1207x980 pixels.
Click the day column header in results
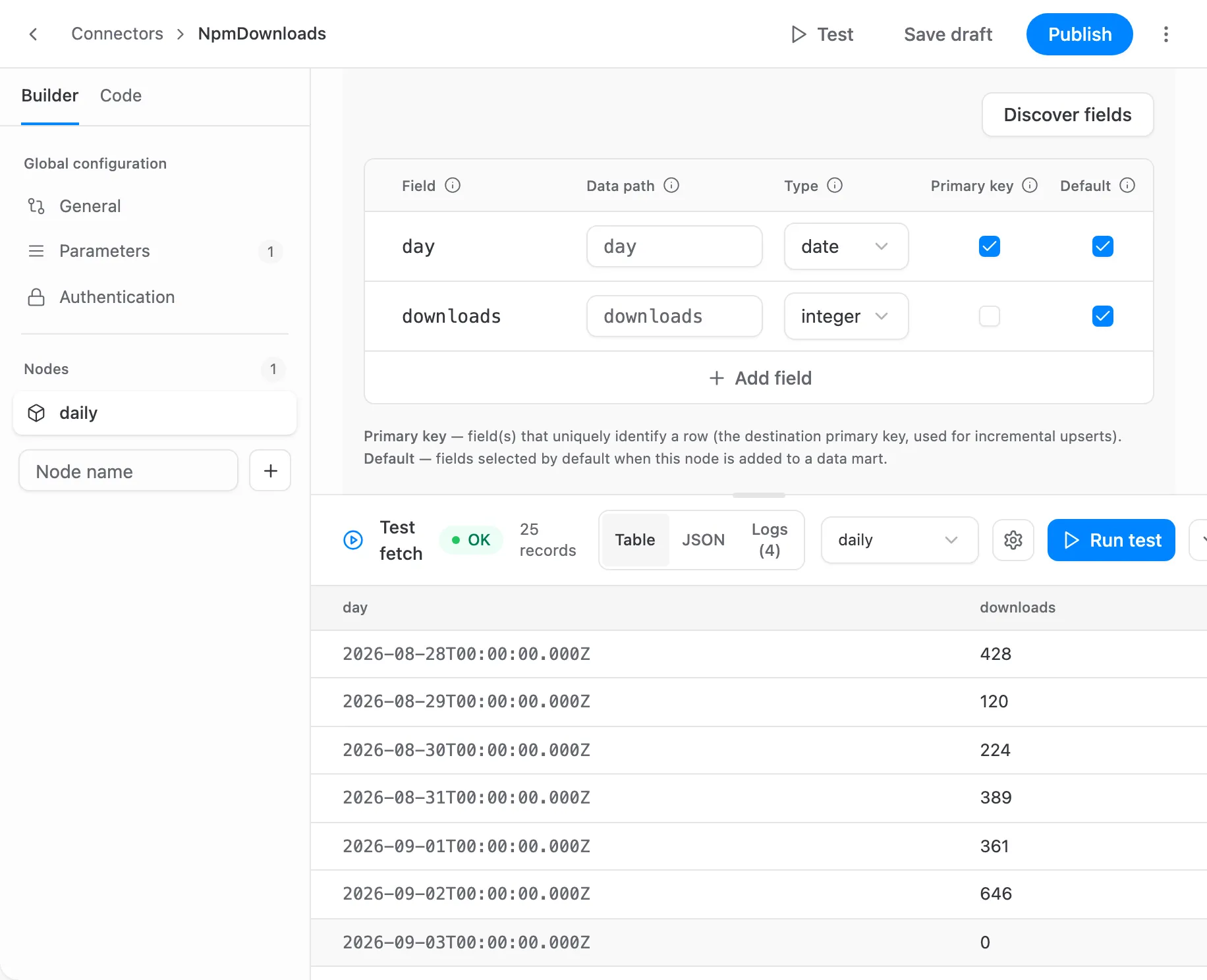coord(355,608)
